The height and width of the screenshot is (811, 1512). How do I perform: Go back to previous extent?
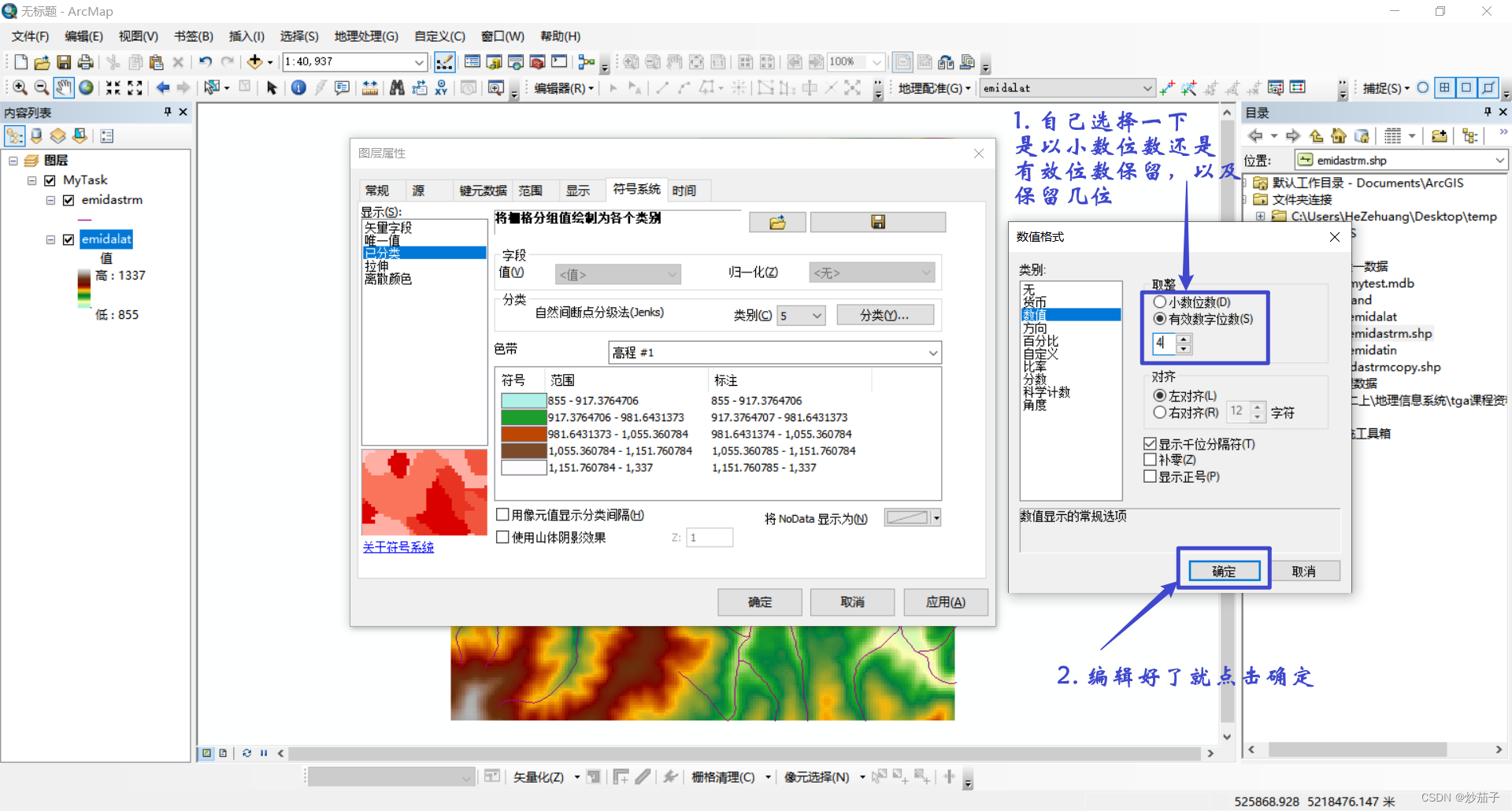pos(163,87)
